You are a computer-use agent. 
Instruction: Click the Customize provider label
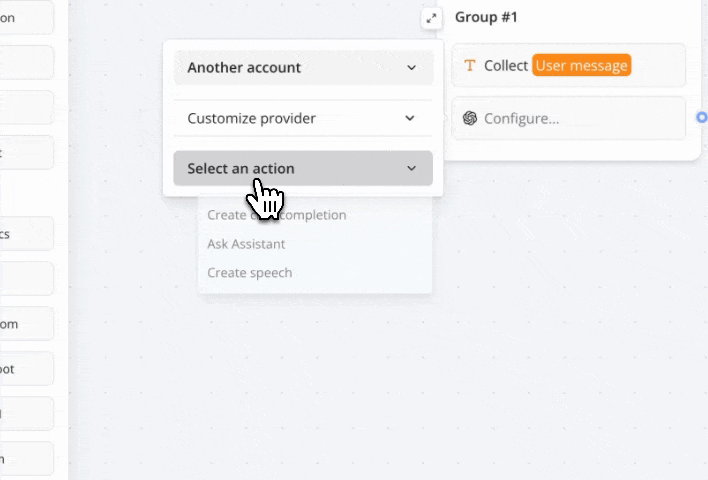pyautogui.click(x=251, y=118)
